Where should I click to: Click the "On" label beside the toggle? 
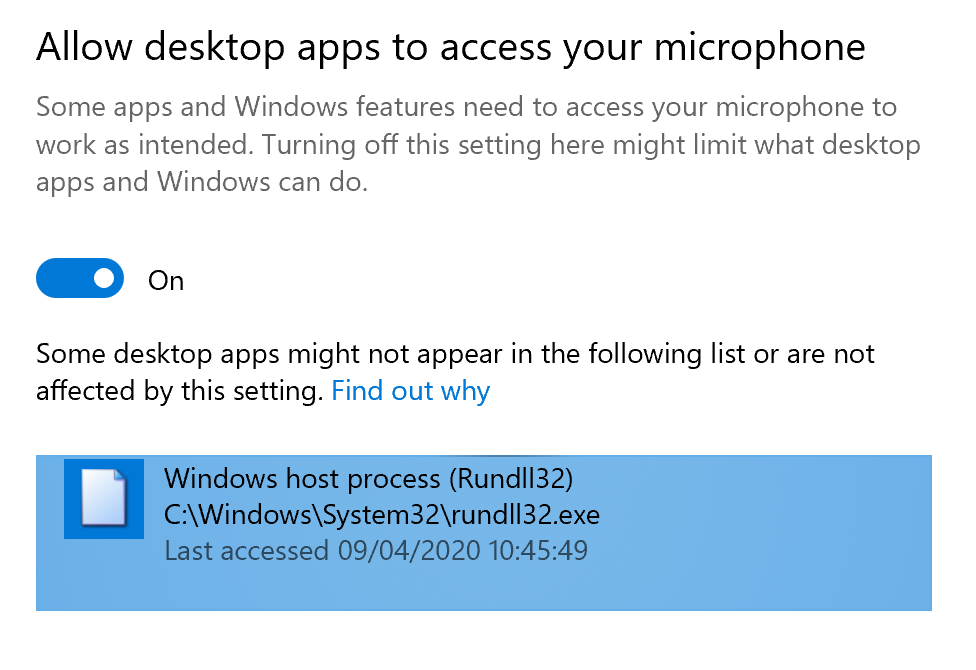coord(166,281)
